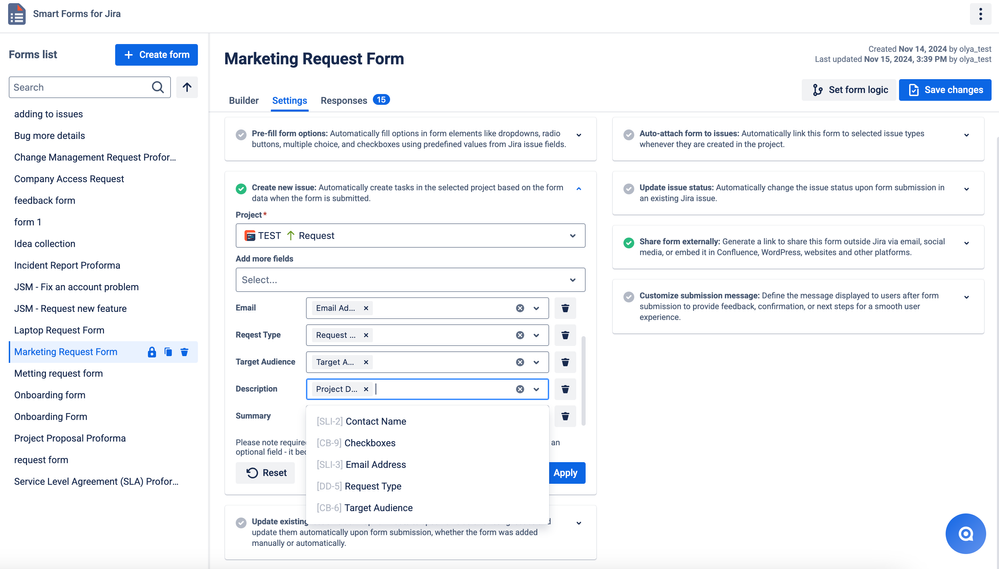
Task: Clear all values in the Description field
Action: tap(520, 389)
